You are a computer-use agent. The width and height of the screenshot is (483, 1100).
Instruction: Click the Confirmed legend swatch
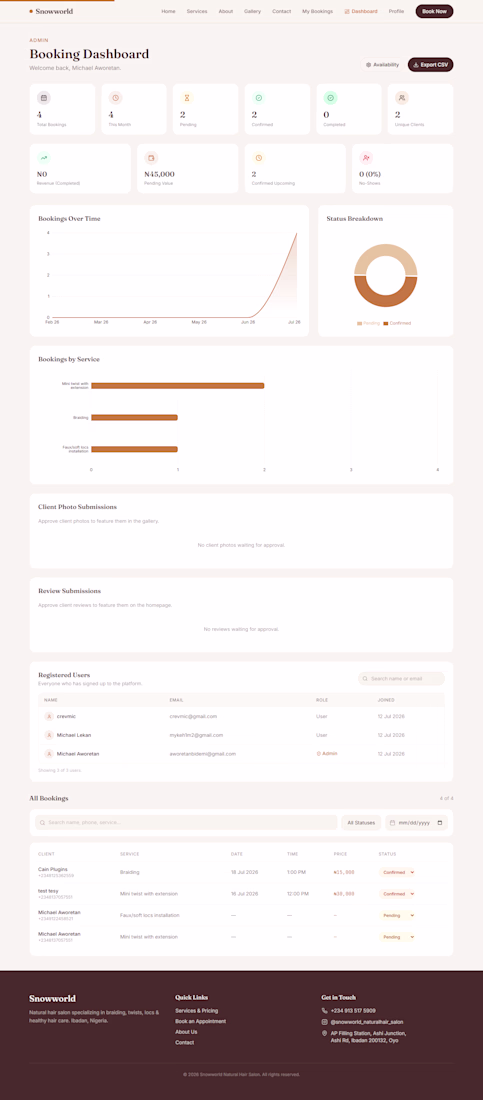(x=385, y=323)
